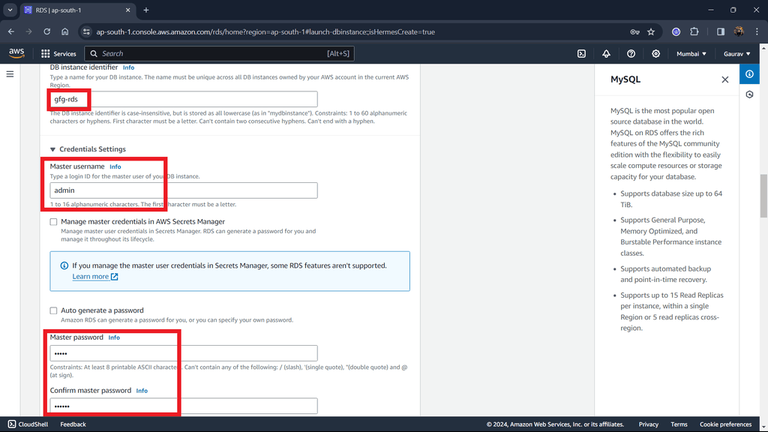The height and width of the screenshot is (432, 768).
Task: Open the tab search dropdown arrow
Action: click(x=10, y=10)
